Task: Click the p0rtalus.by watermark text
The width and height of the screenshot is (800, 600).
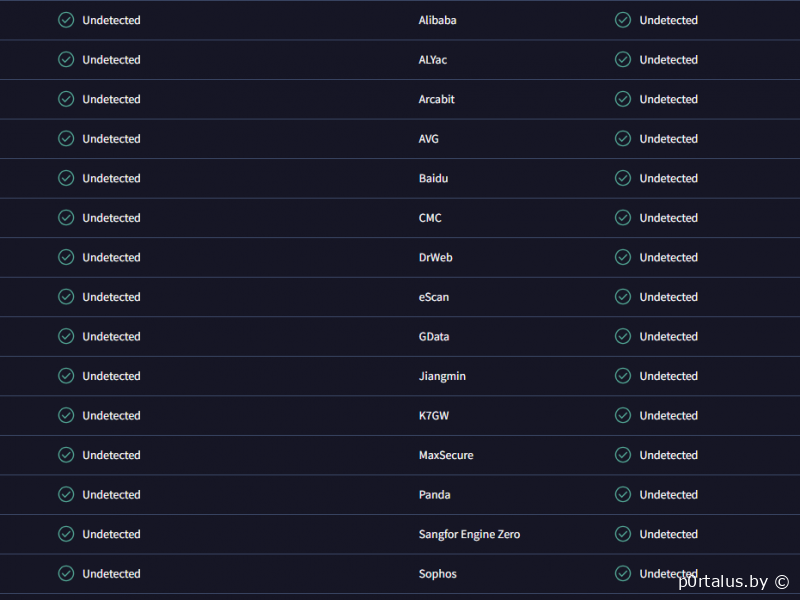Action: coord(733,582)
